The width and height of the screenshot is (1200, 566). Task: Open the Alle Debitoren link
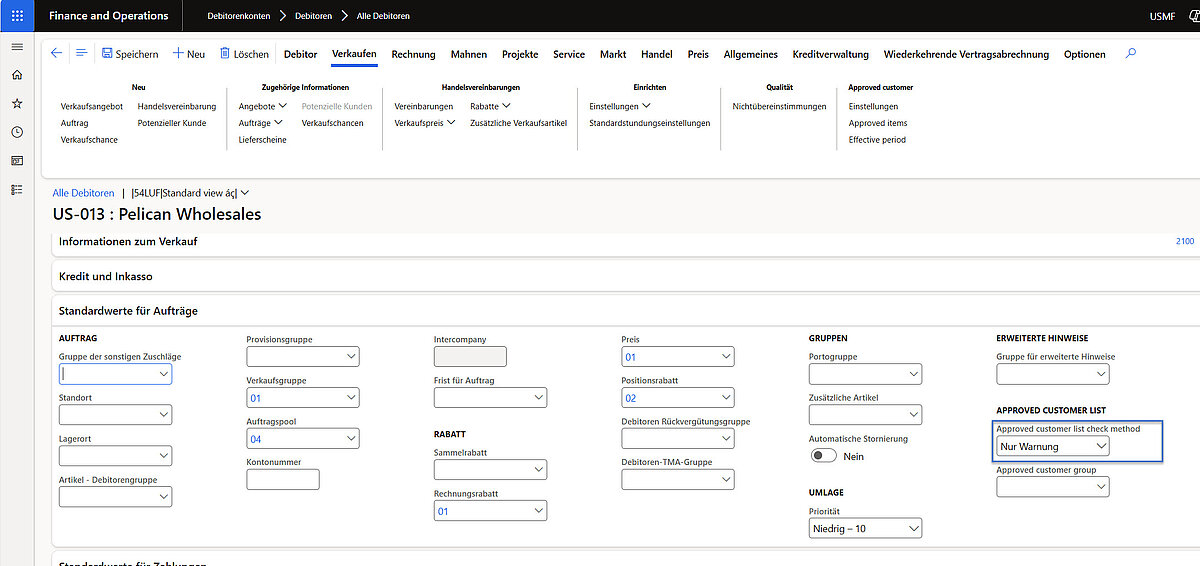click(x=83, y=193)
